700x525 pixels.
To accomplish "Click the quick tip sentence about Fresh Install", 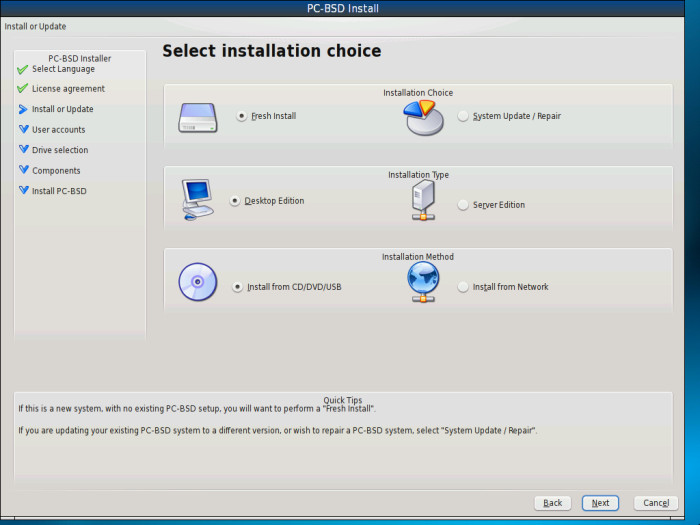I will point(197,408).
